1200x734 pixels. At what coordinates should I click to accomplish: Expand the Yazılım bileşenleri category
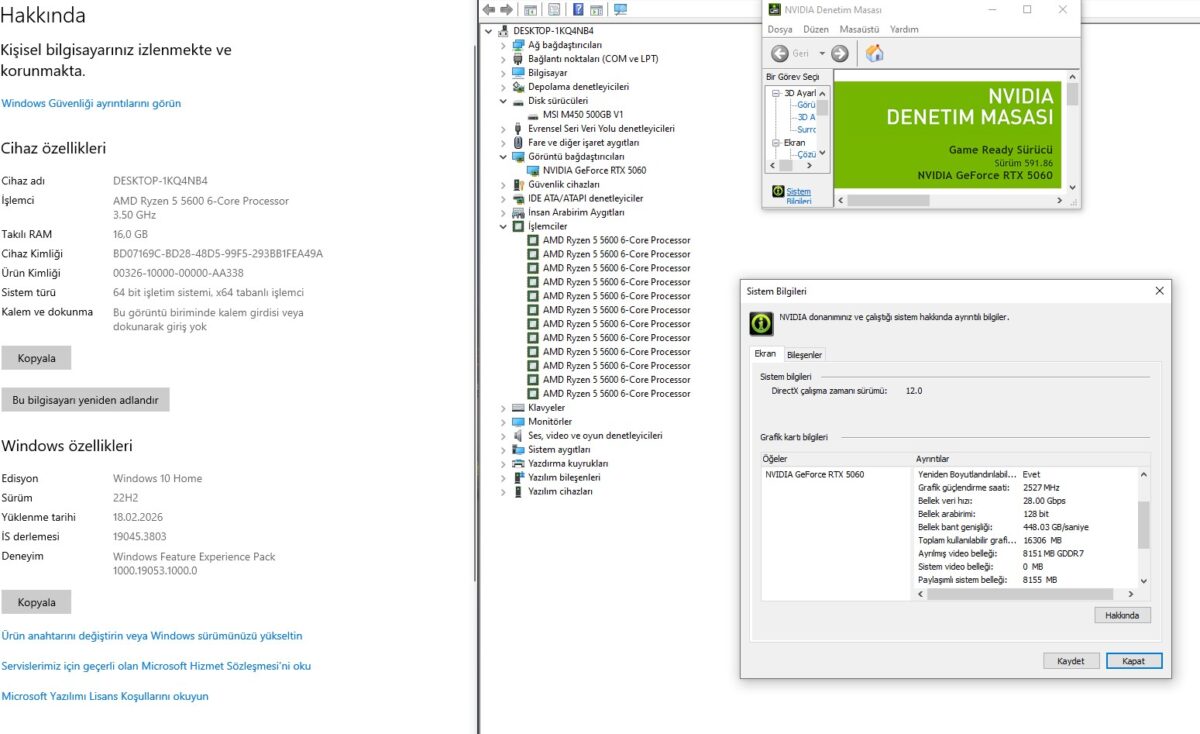(x=503, y=477)
